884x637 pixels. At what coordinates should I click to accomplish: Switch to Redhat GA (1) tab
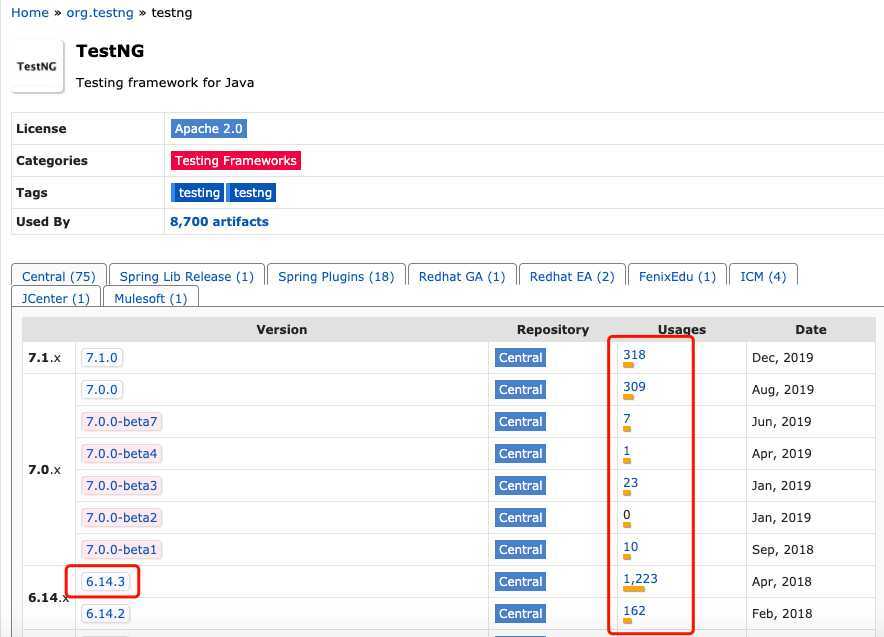coord(462,276)
